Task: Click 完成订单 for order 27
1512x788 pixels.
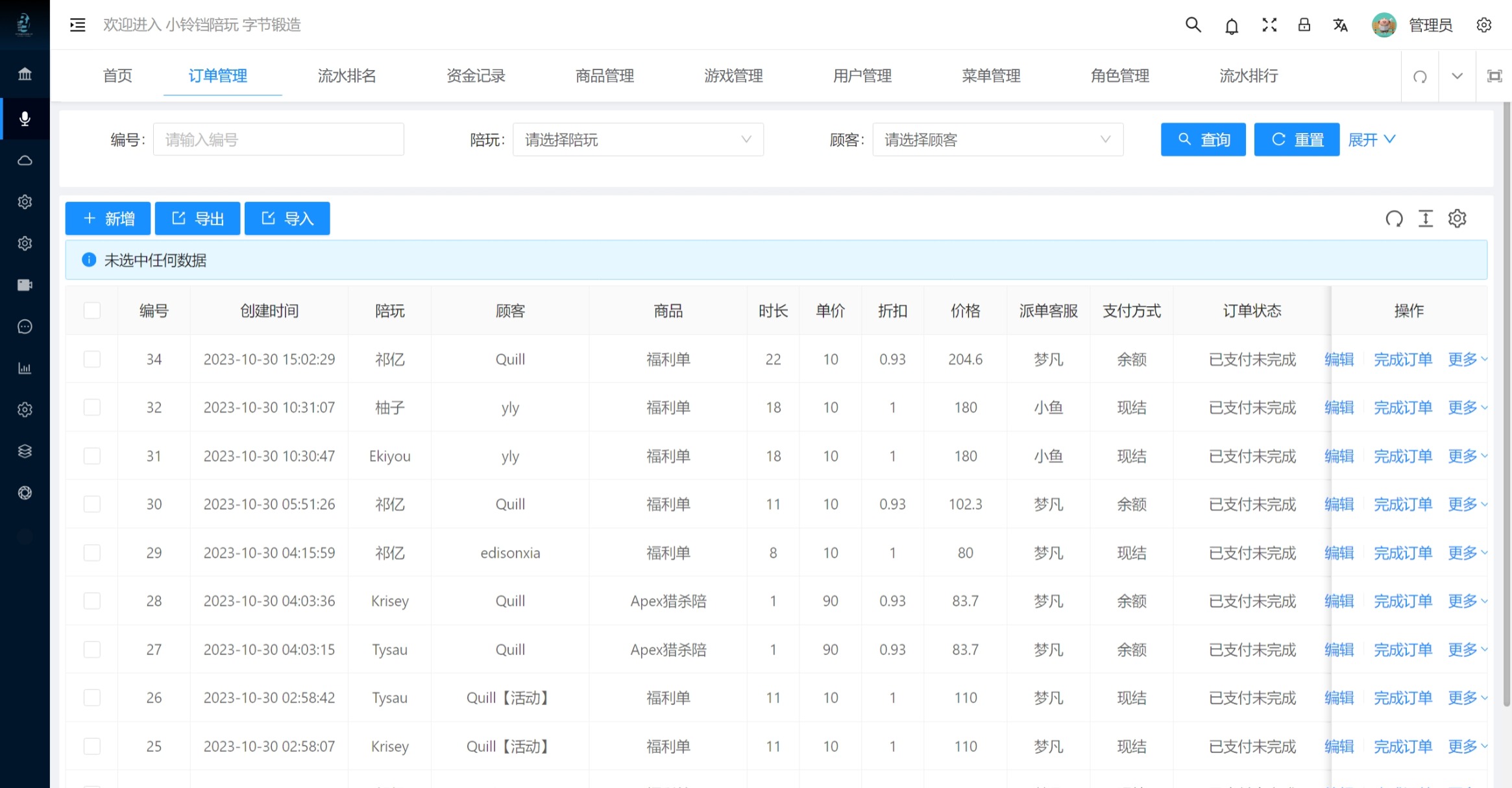Action: coord(1402,649)
